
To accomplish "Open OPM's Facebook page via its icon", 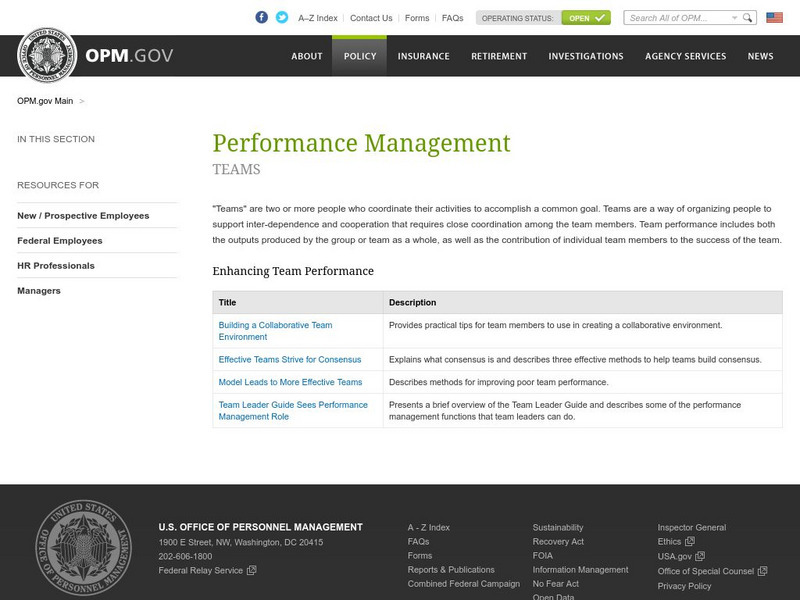I will (x=261, y=17).
